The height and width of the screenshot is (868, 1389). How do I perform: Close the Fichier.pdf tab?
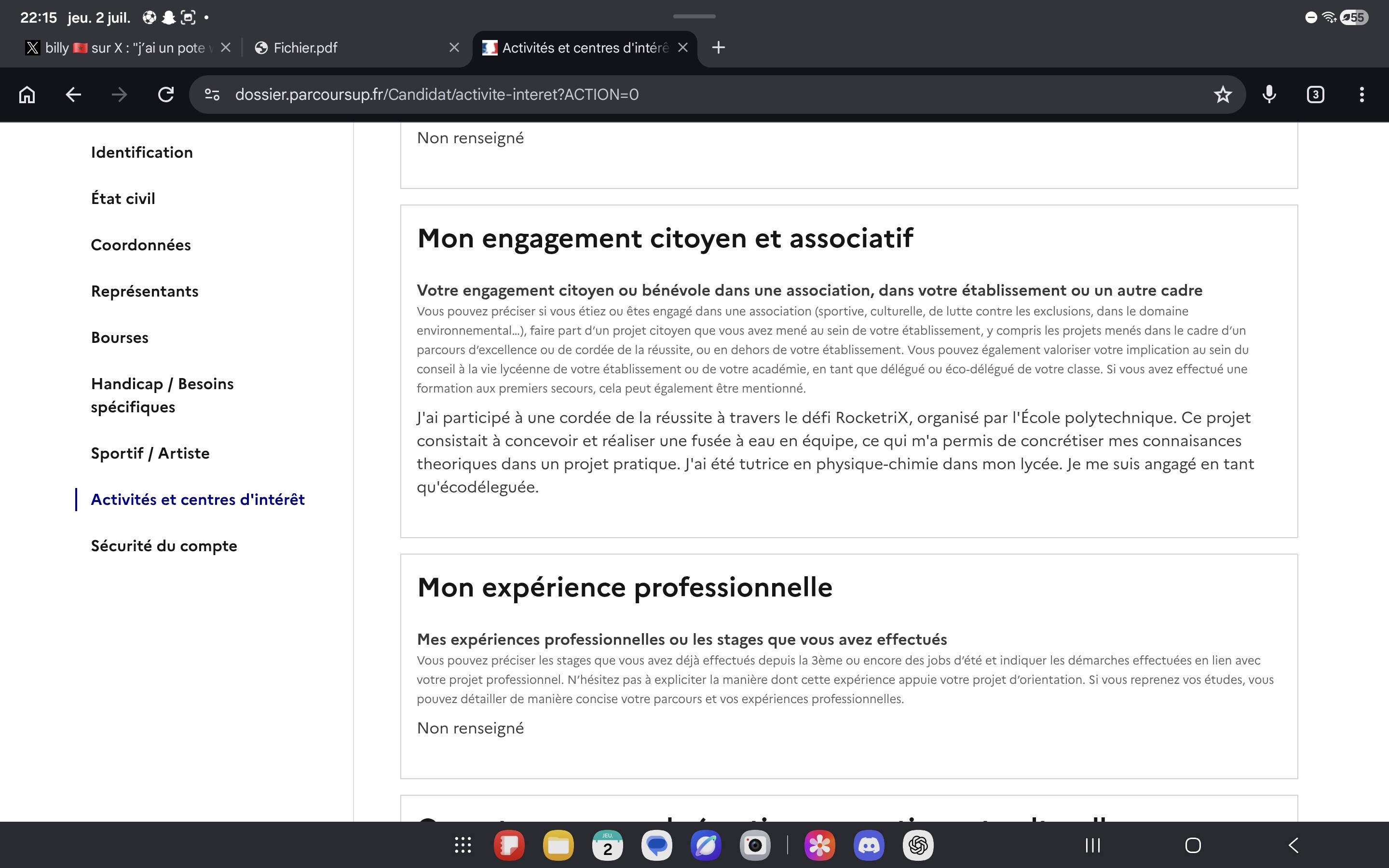(x=454, y=48)
